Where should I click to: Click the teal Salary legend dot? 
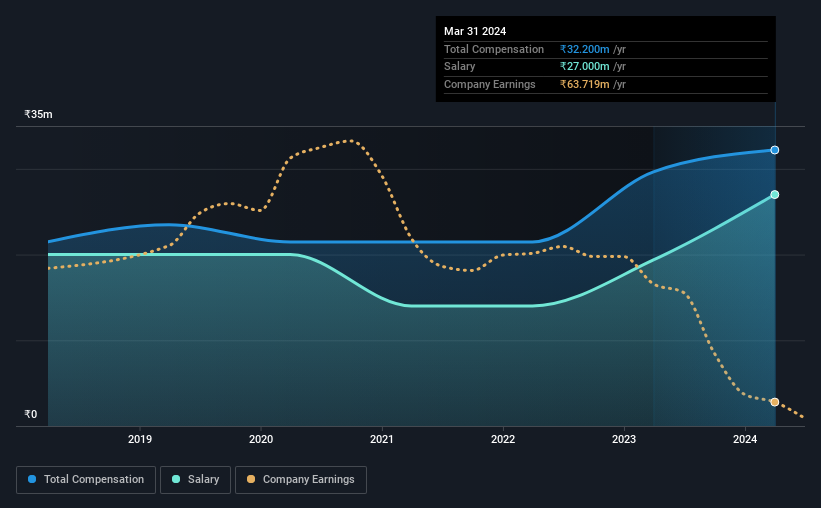point(176,479)
